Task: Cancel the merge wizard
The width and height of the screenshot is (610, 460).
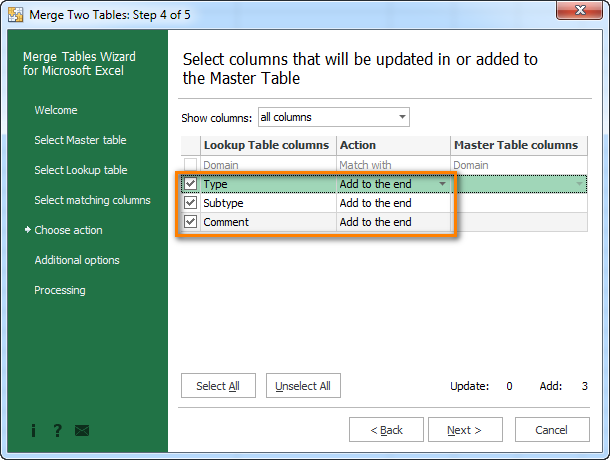Action: 551,430
